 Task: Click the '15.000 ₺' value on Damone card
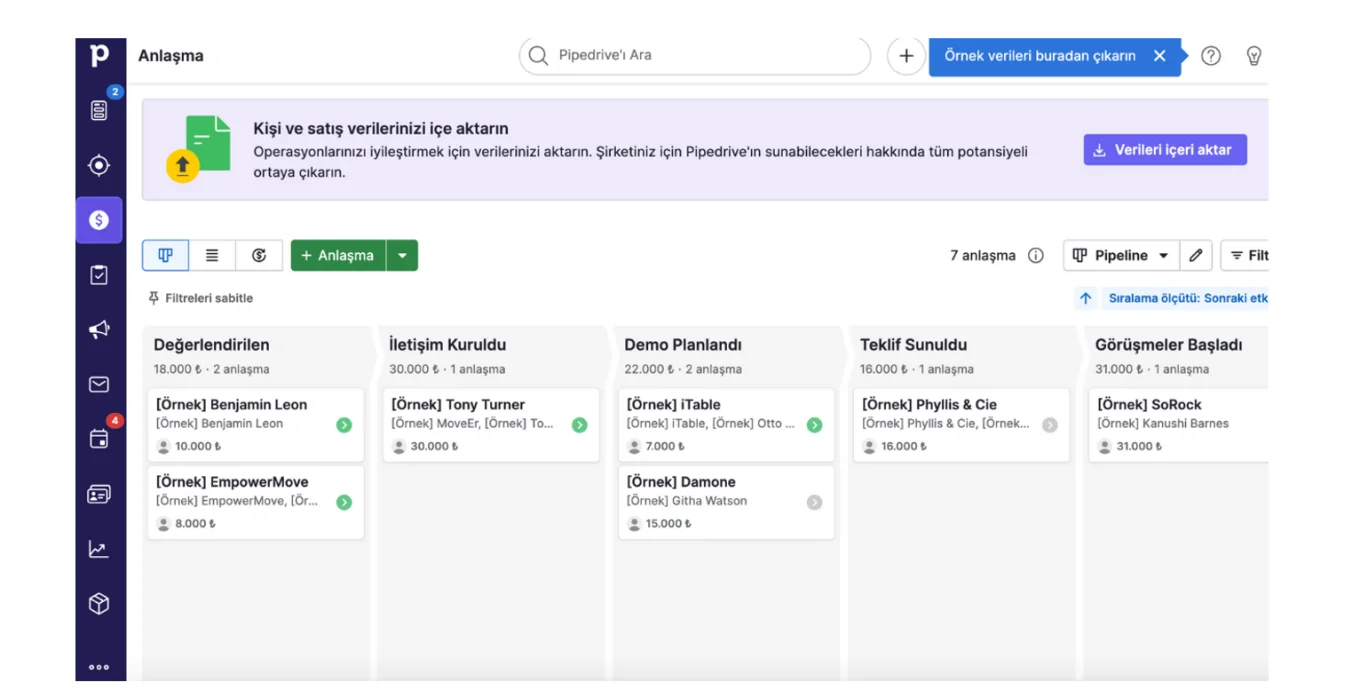coord(670,524)
